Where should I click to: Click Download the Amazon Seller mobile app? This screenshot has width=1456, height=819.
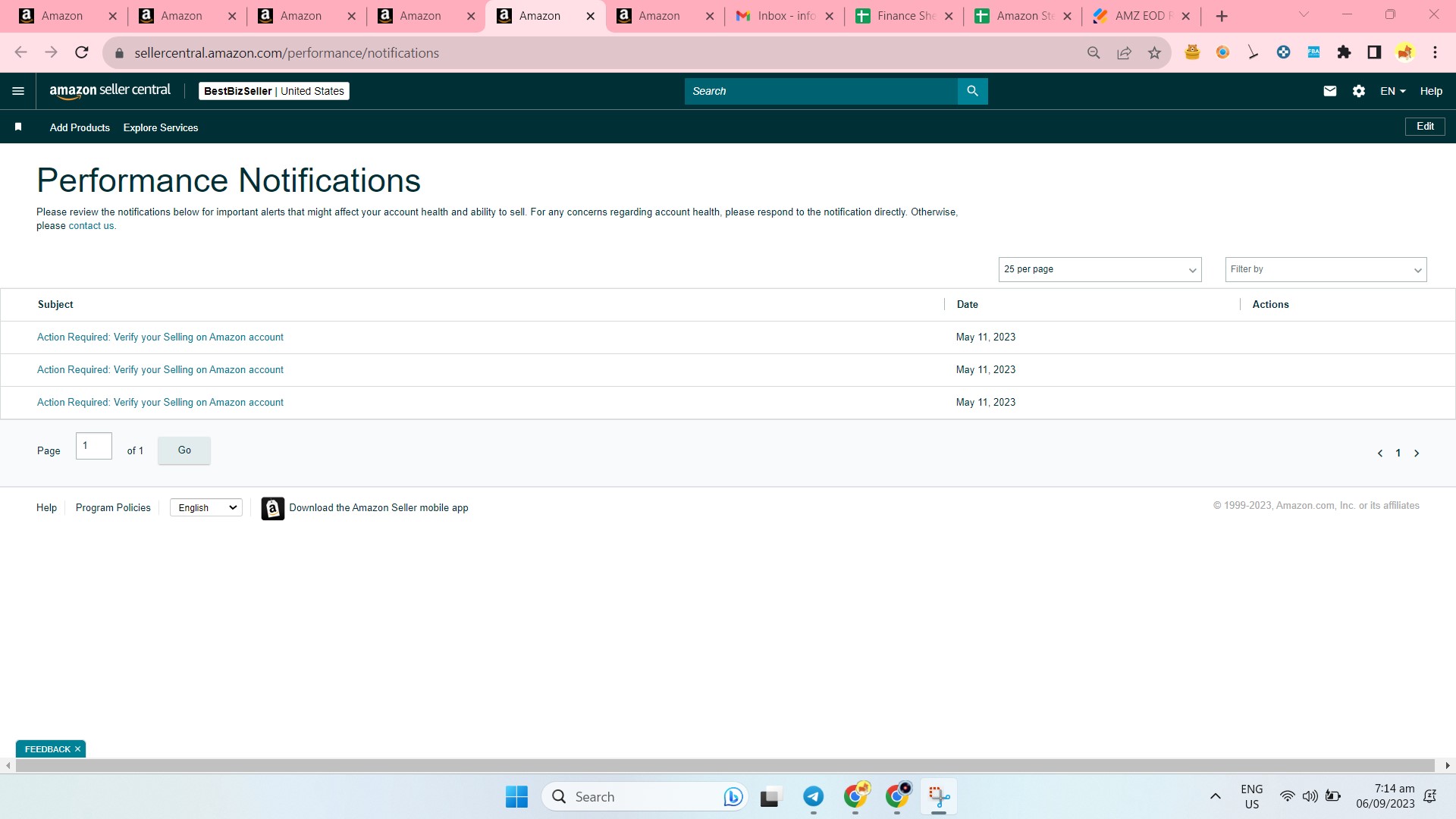(378, 508)
